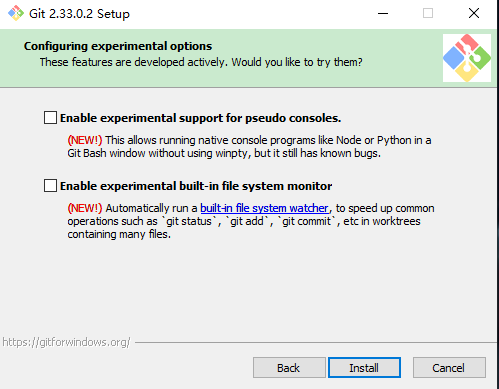The image size is (499, 389).
Task: Check the pseudo consoles support checkbox
Action: click(x=50, y=118)
